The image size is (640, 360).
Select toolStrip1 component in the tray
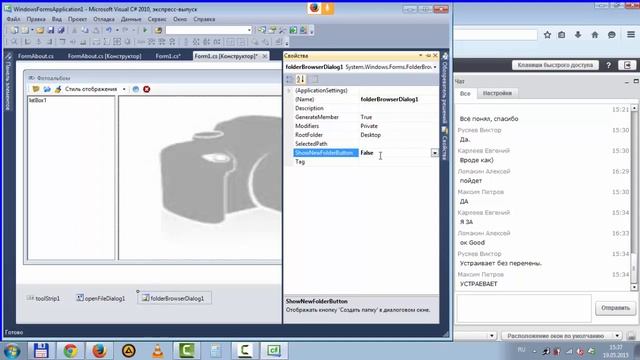(43, 298)
